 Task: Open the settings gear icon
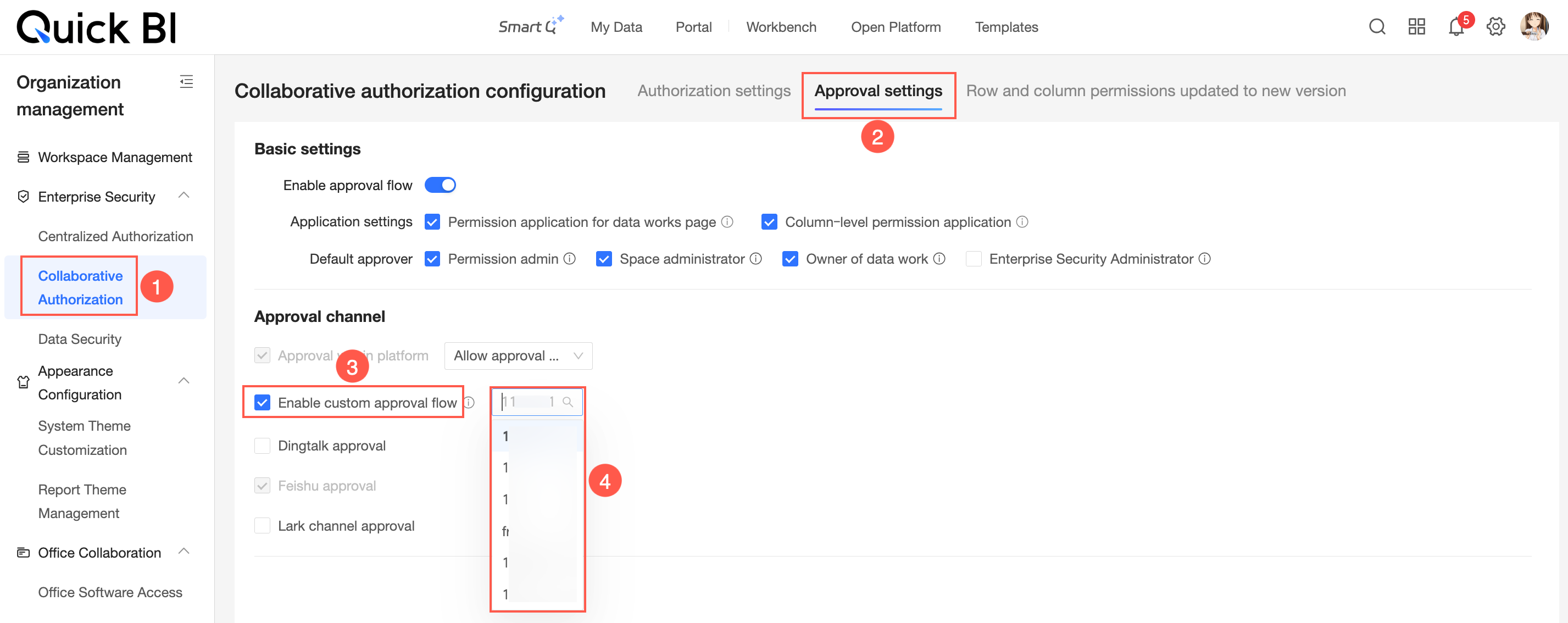(1495, 27)
